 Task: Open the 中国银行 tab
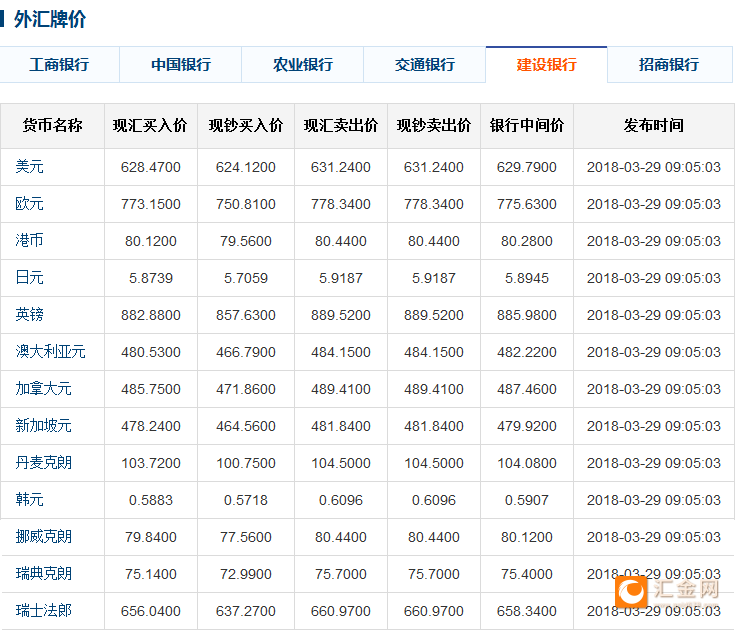181,64
